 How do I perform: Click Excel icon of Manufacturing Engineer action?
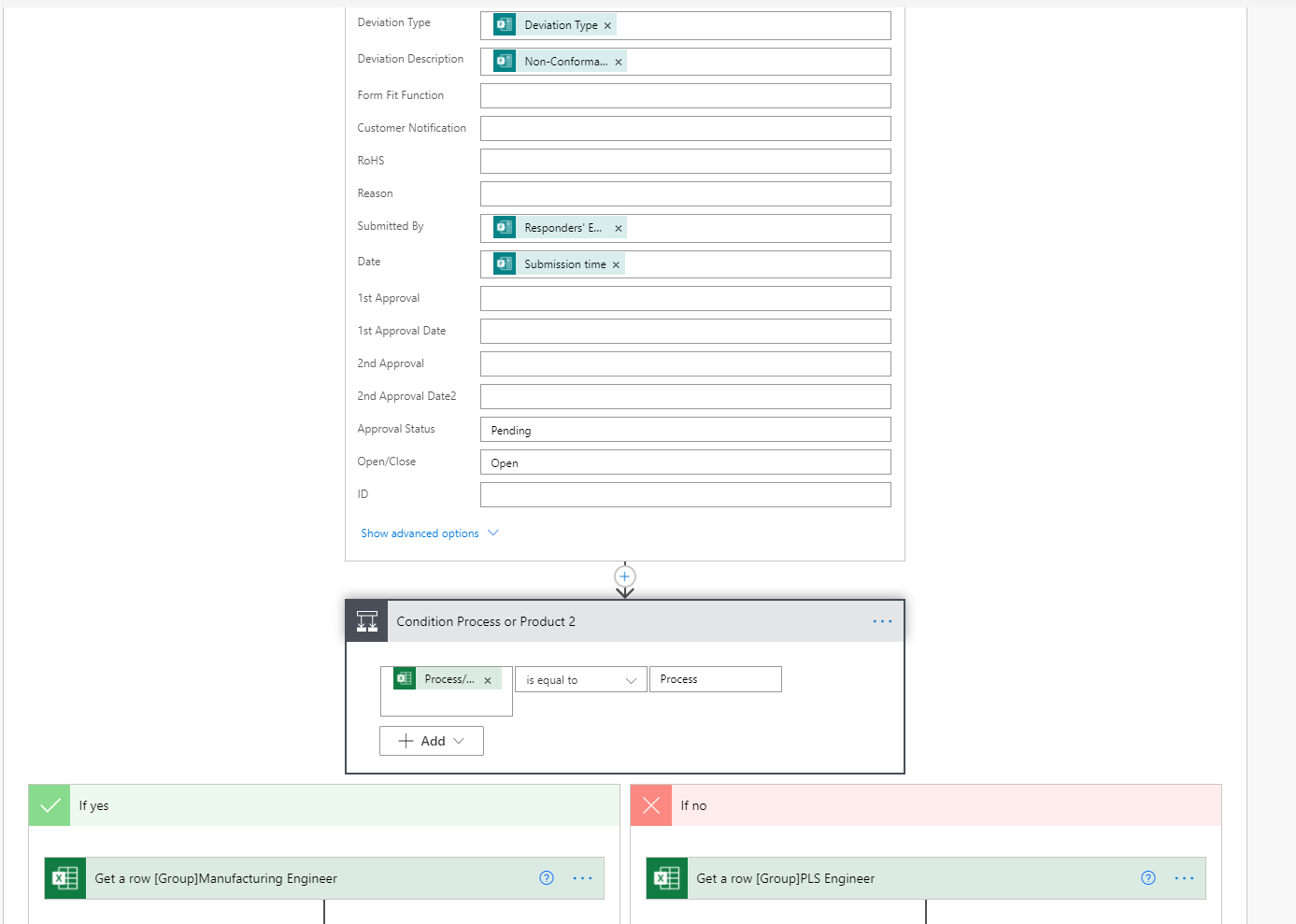point(65,878)
